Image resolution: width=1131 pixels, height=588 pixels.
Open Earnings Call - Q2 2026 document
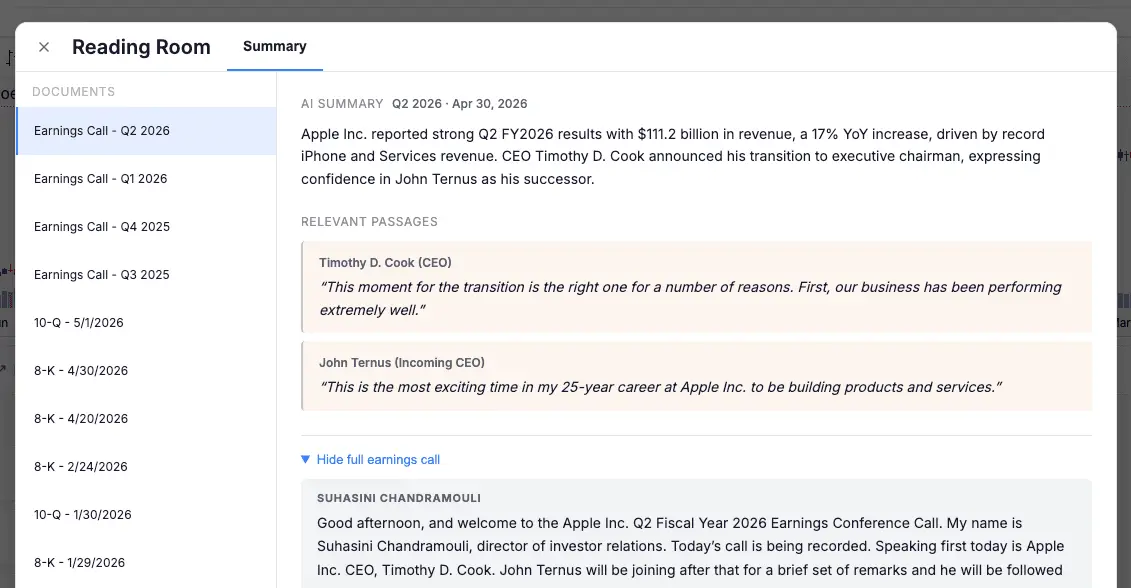point(146,131)
